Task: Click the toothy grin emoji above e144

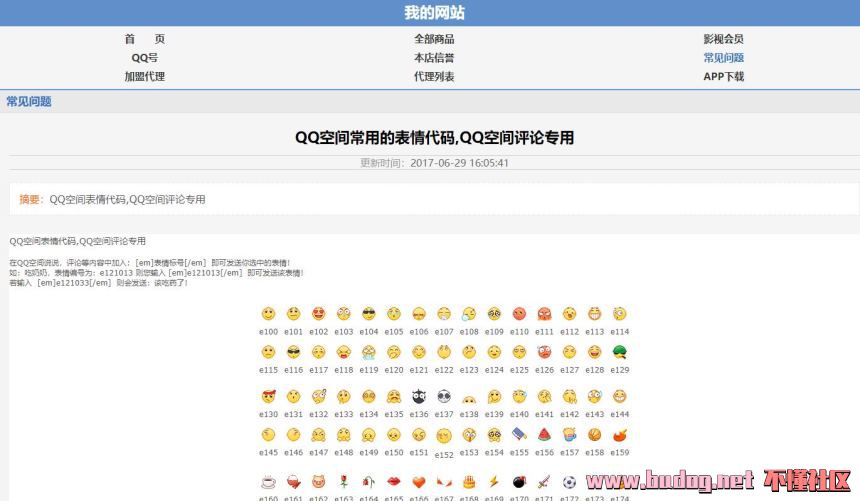Action: click(620, 396)
